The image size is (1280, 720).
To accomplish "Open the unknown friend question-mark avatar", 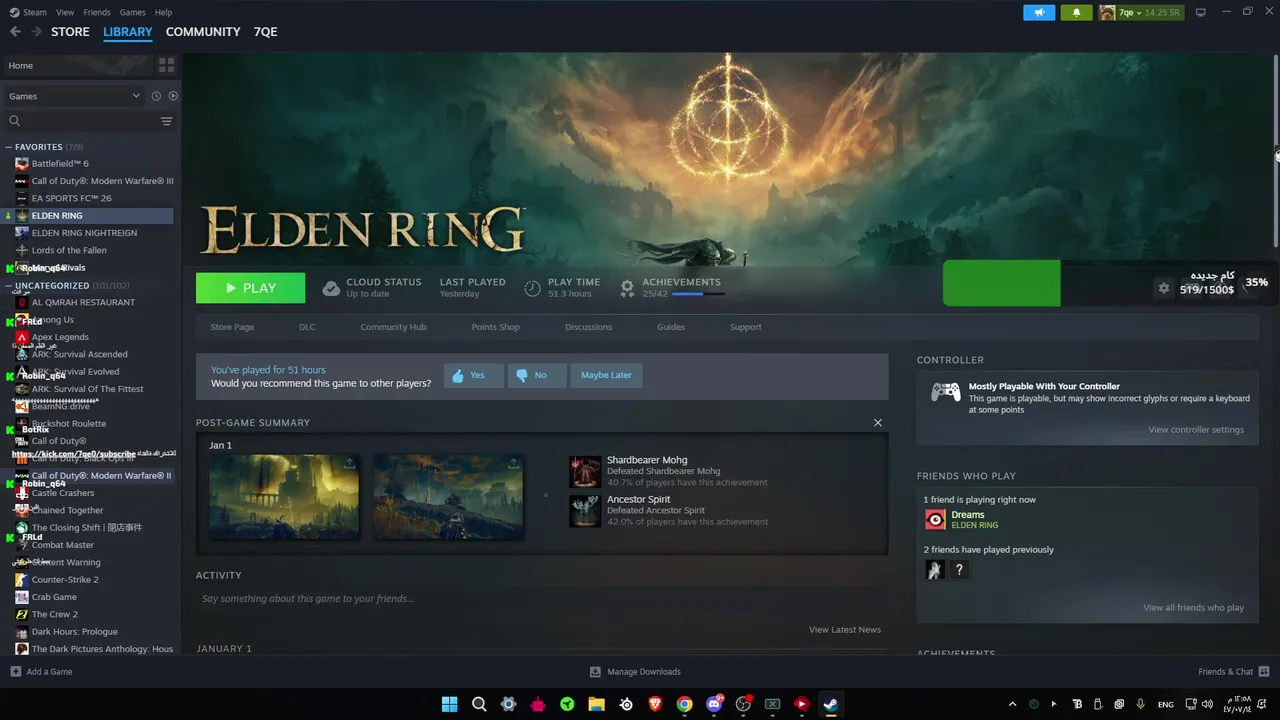I will (x=959, y=570).
